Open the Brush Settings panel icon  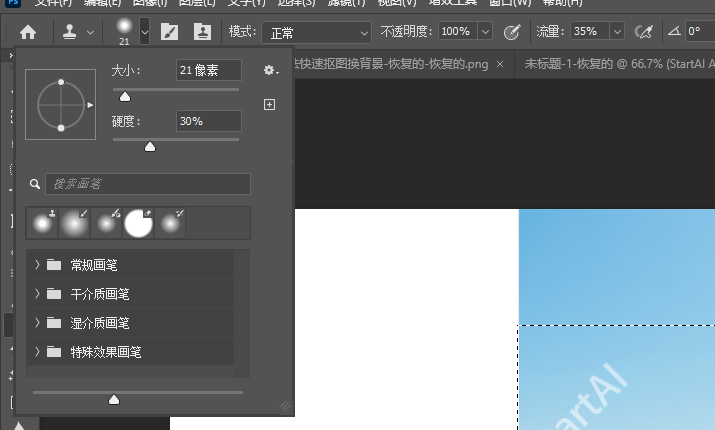(x=169, y=32)
